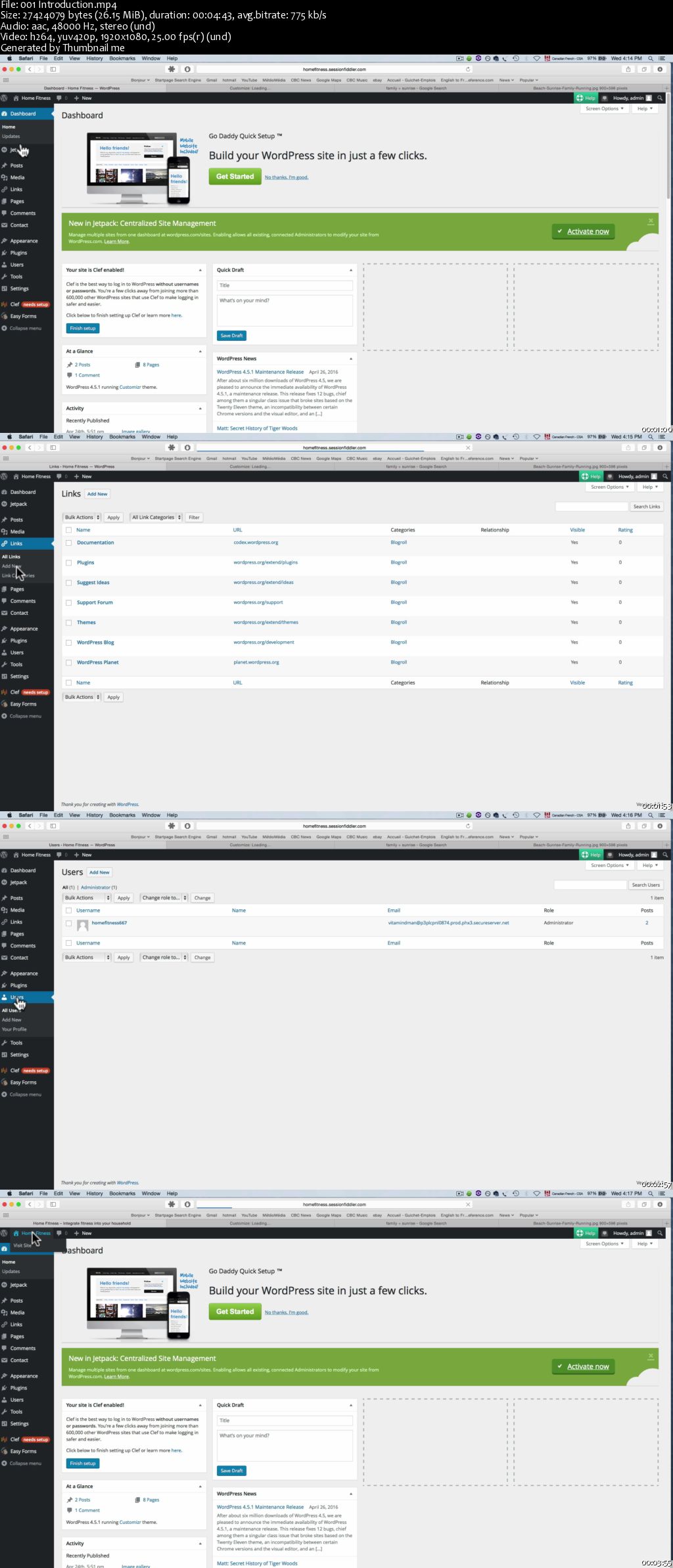This screenshot has width=673, height=1568.
Task: Open the top Change role to… dropdown
Action: pyautogui.click(x=164, y=897)
